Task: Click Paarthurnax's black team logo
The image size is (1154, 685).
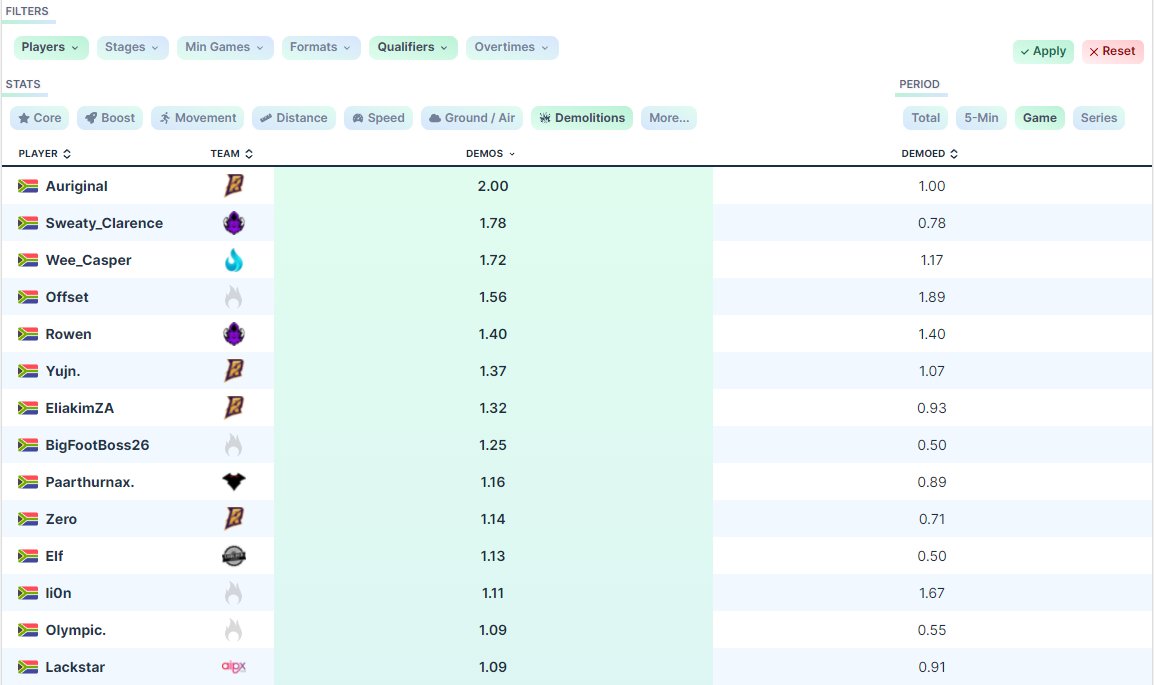Action: click(233, 482)
